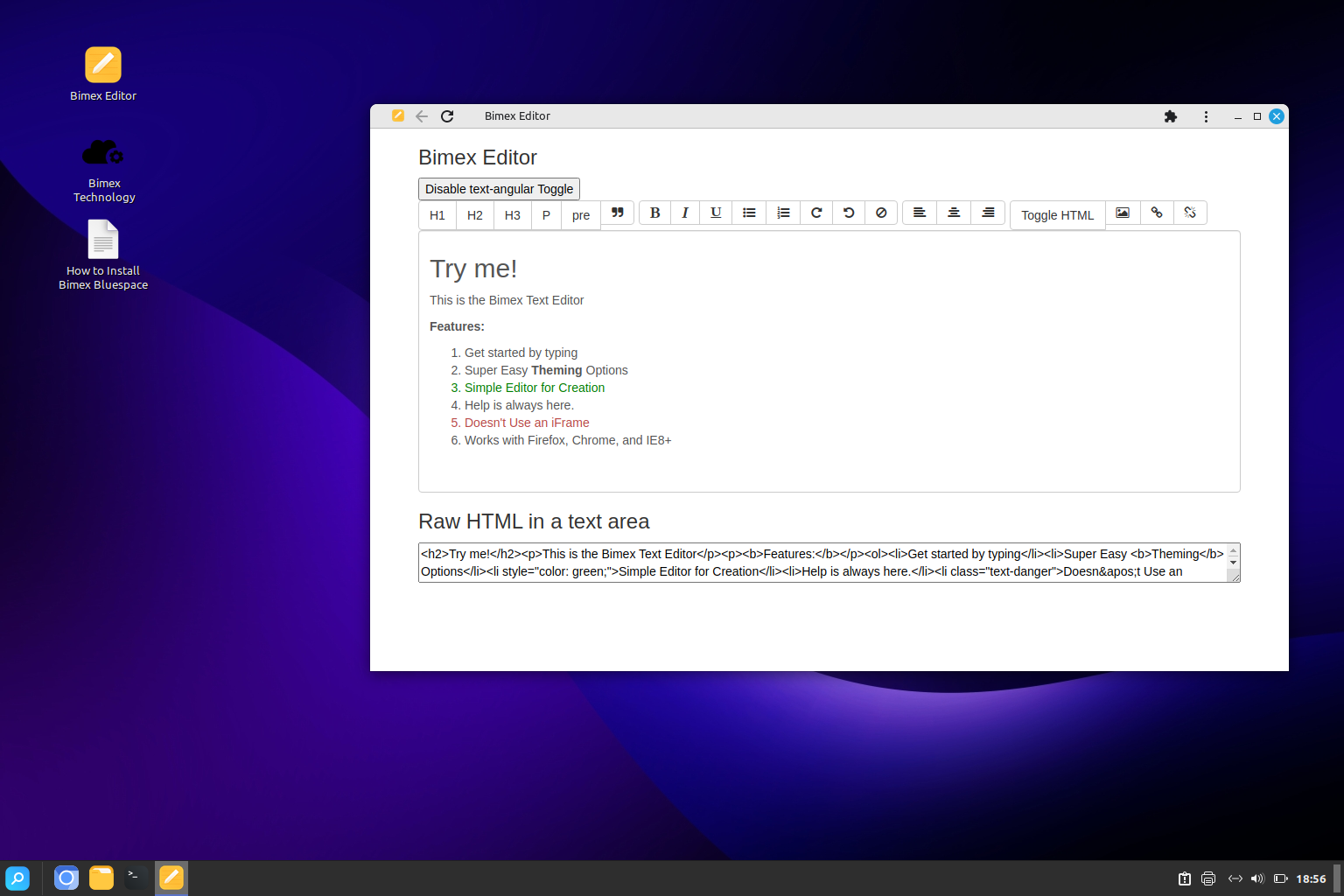Clear formatting with the ban icon

(881, 213)
